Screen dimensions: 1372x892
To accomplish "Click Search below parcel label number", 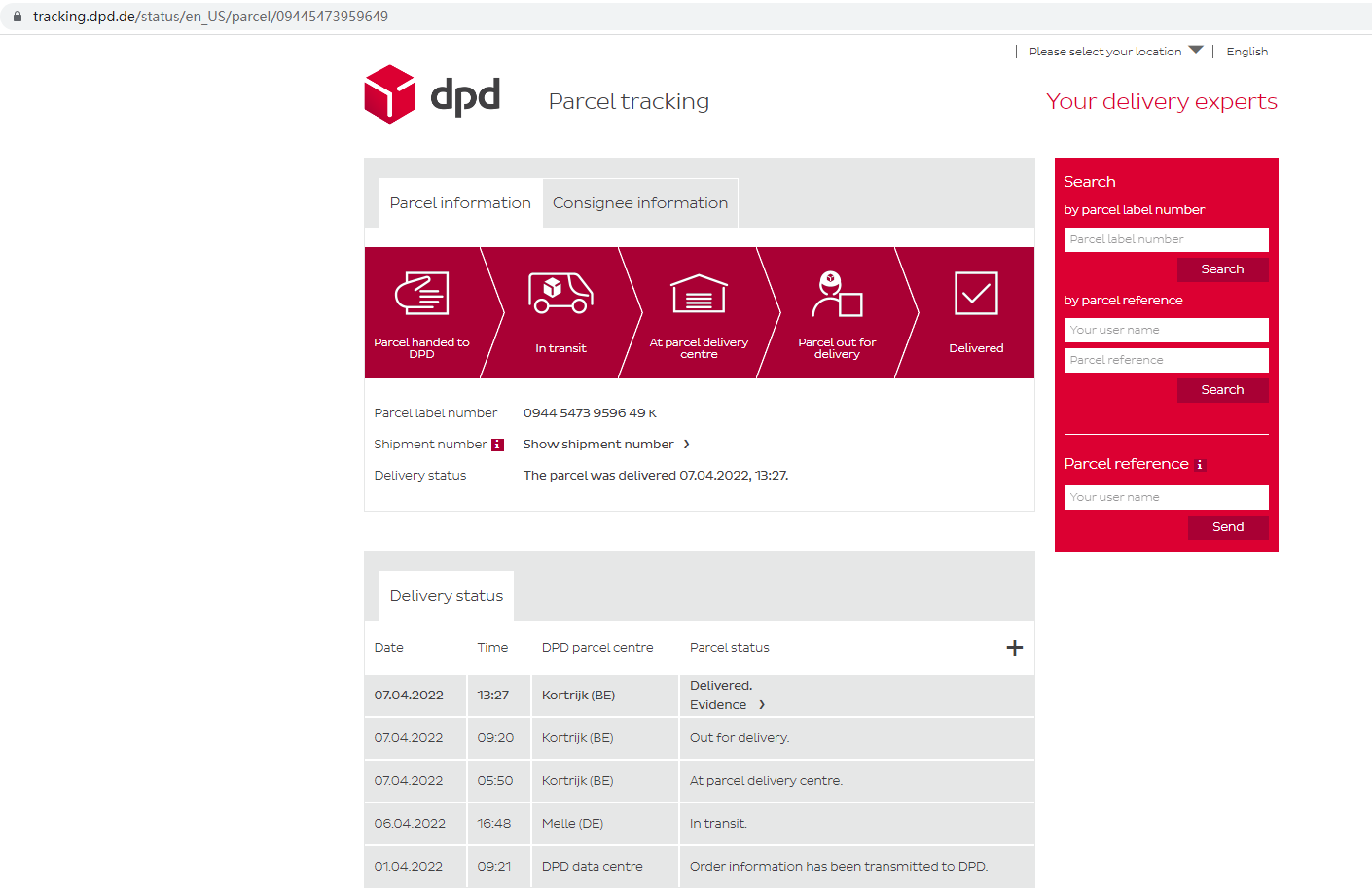I will pos(1221,269).
